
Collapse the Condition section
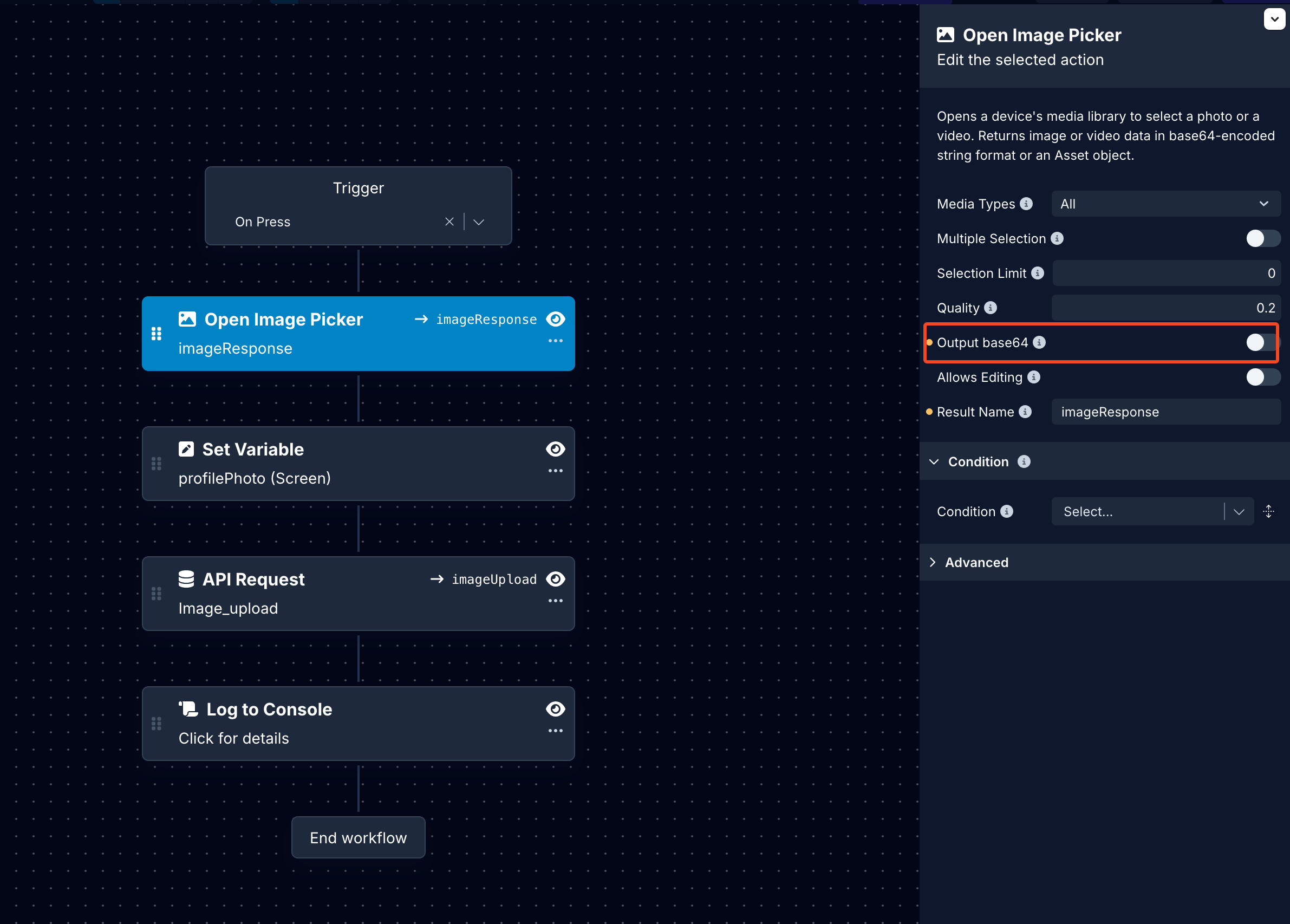click(934, 461)
